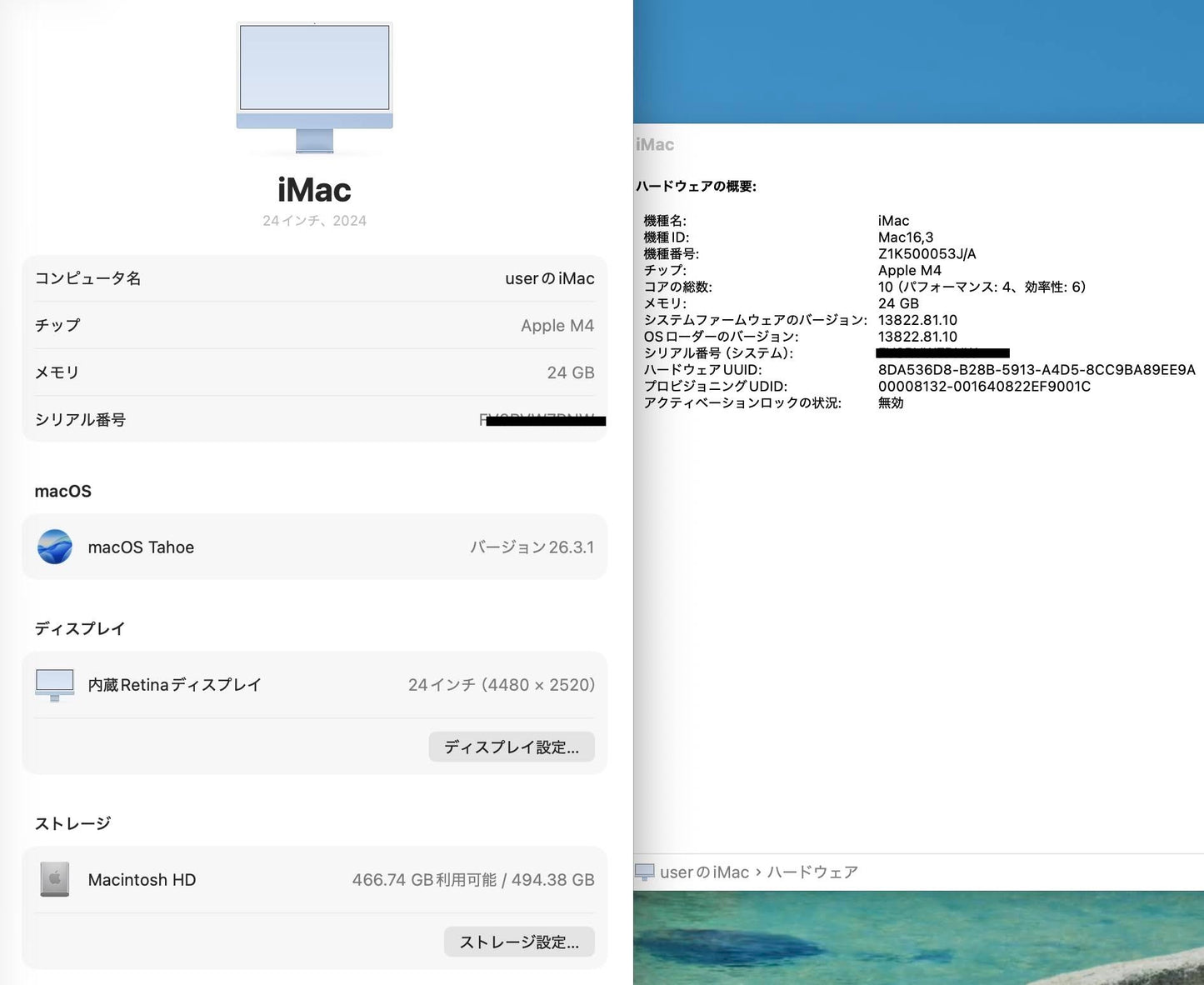Click the 'ハードウェアUUID:' label
Screen dimensions: 1204x985
[x=702, y=370]
